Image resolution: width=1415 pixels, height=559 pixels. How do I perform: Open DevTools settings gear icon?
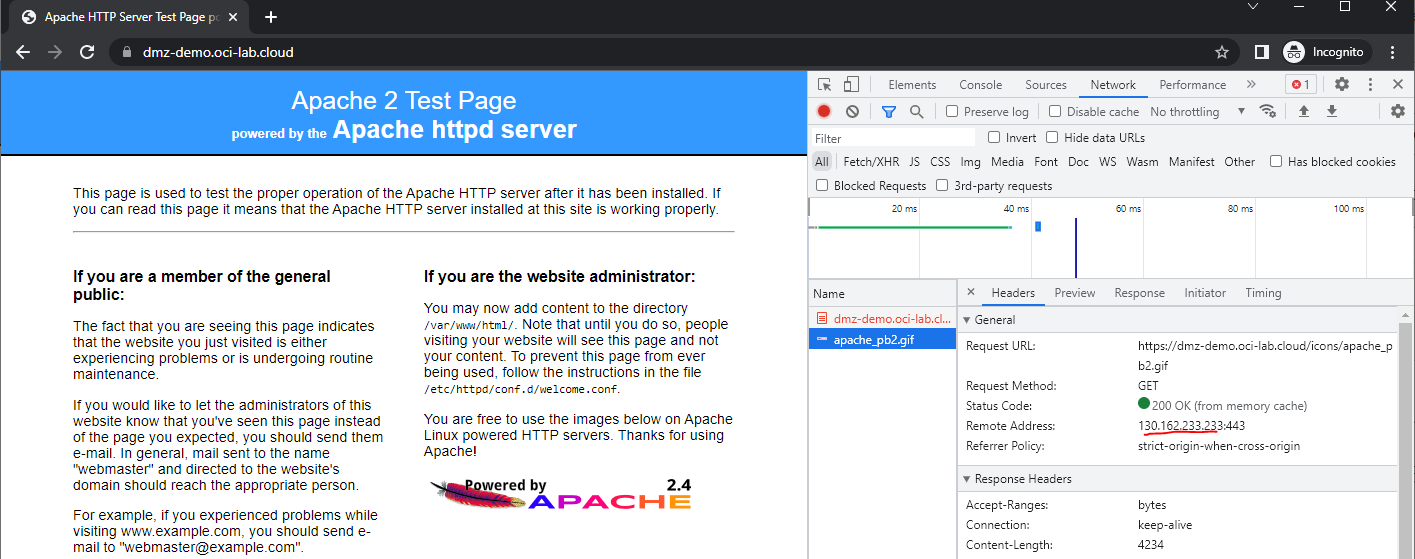[1342, 85]
